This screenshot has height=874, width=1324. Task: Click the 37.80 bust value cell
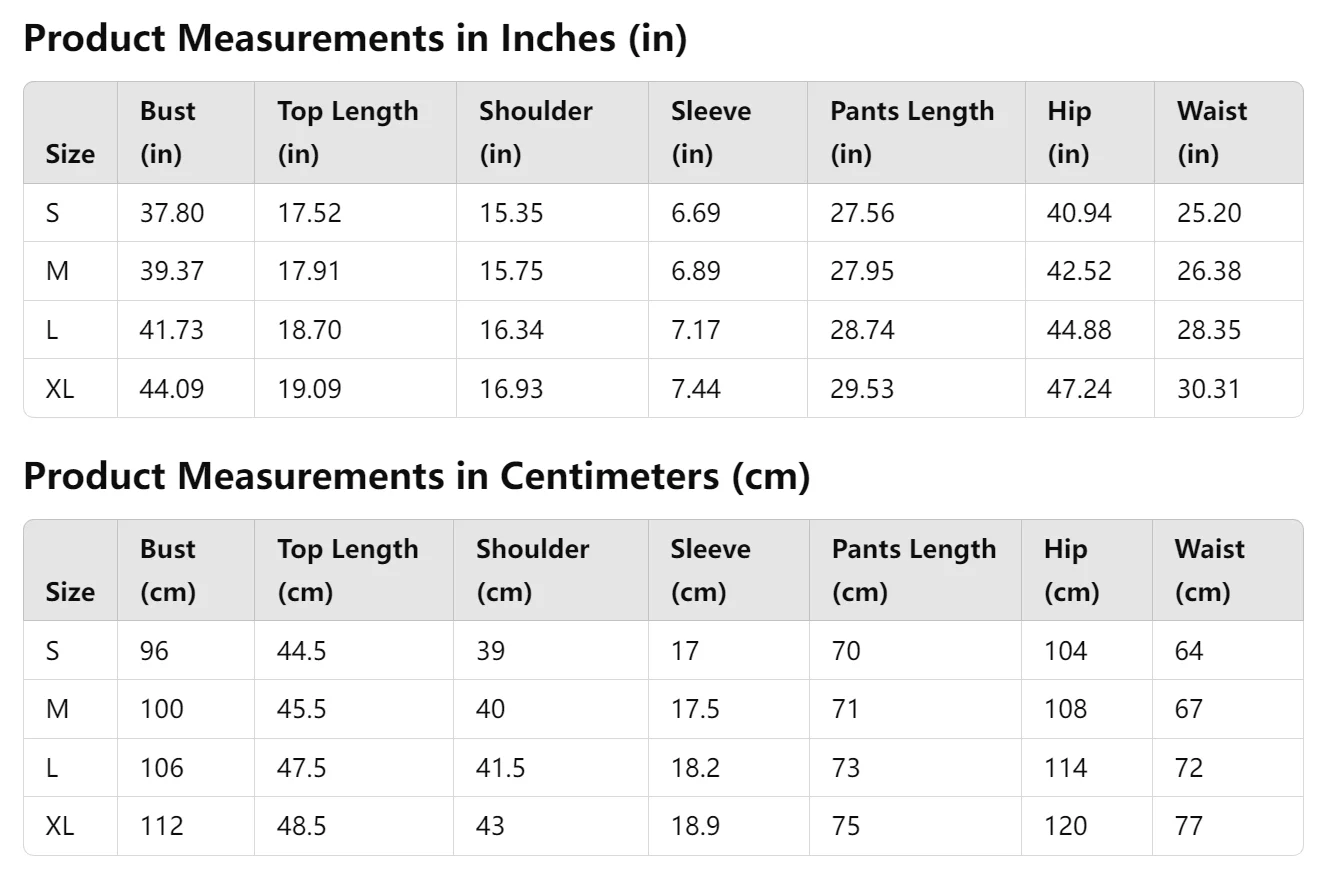[x=172, y=213]
